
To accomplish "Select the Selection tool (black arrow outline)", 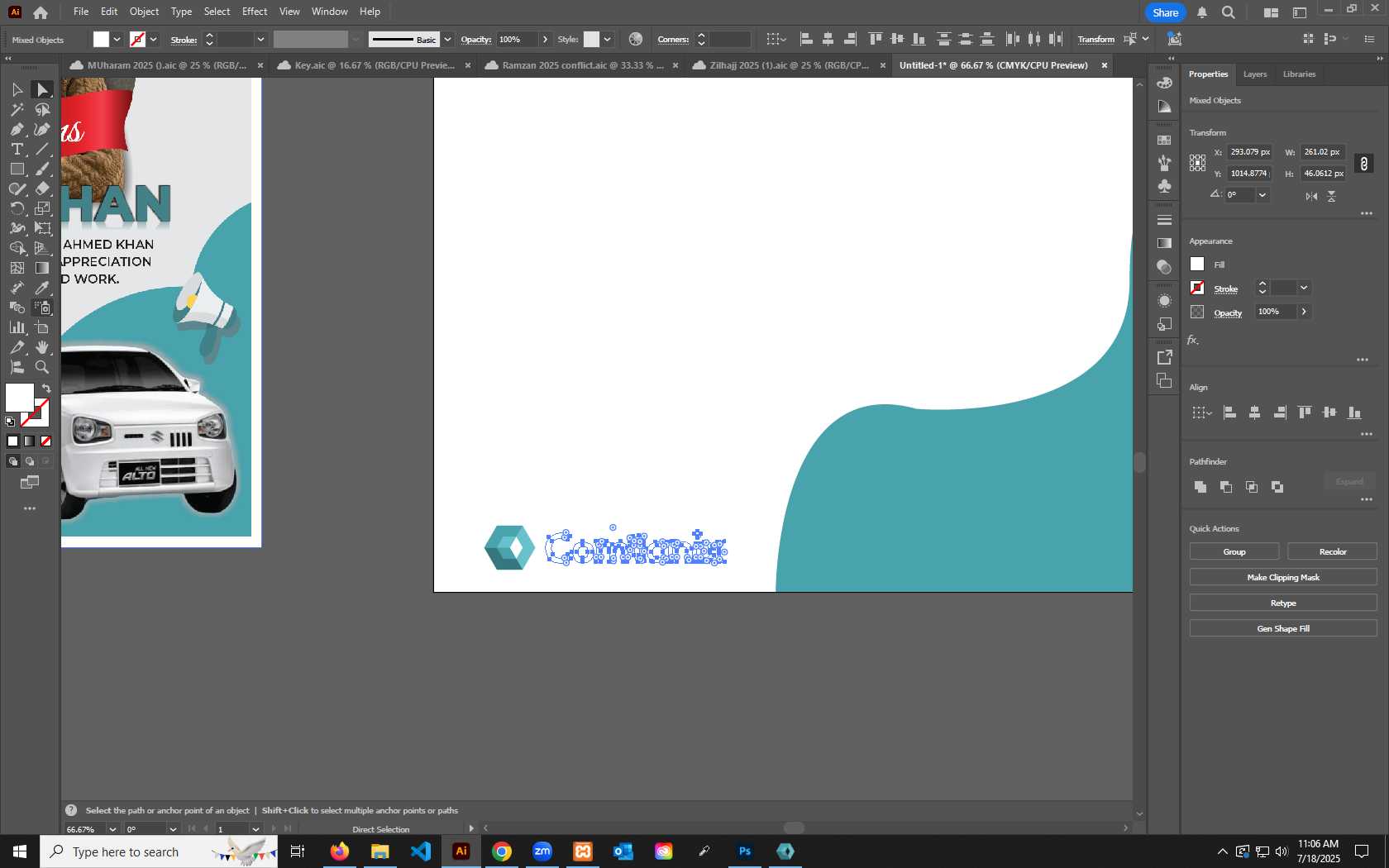I will pos(17,89).
